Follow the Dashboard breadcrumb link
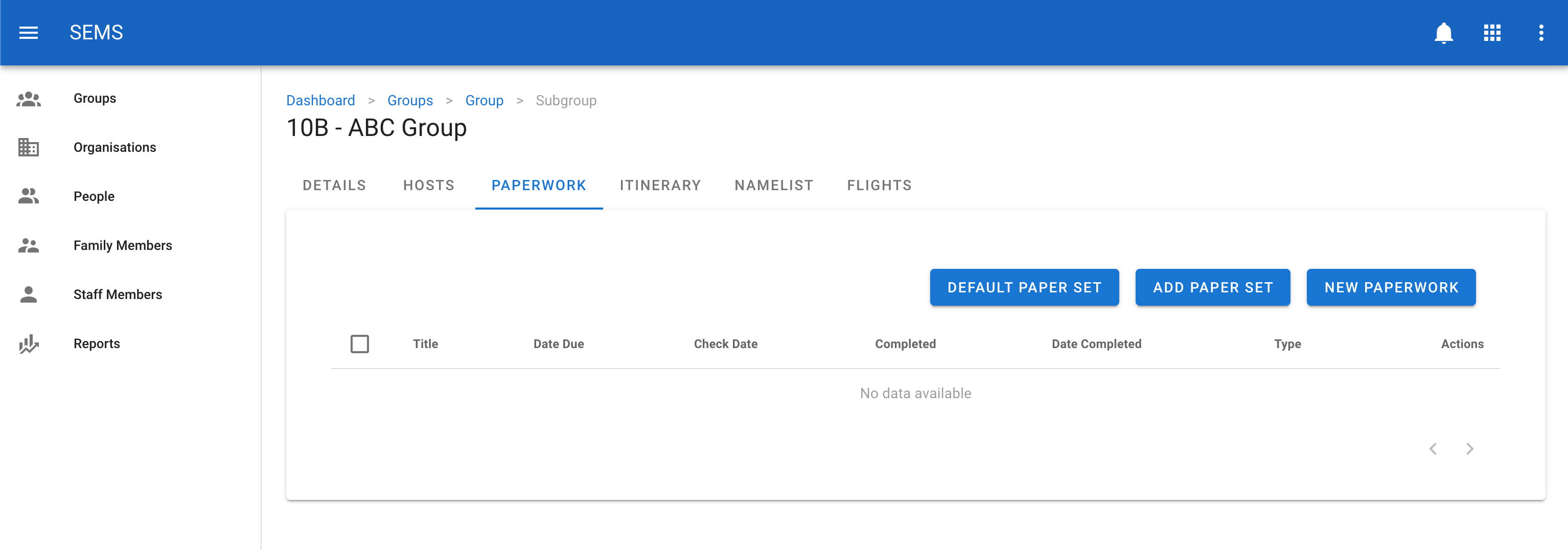 click(x=320, y=101)
